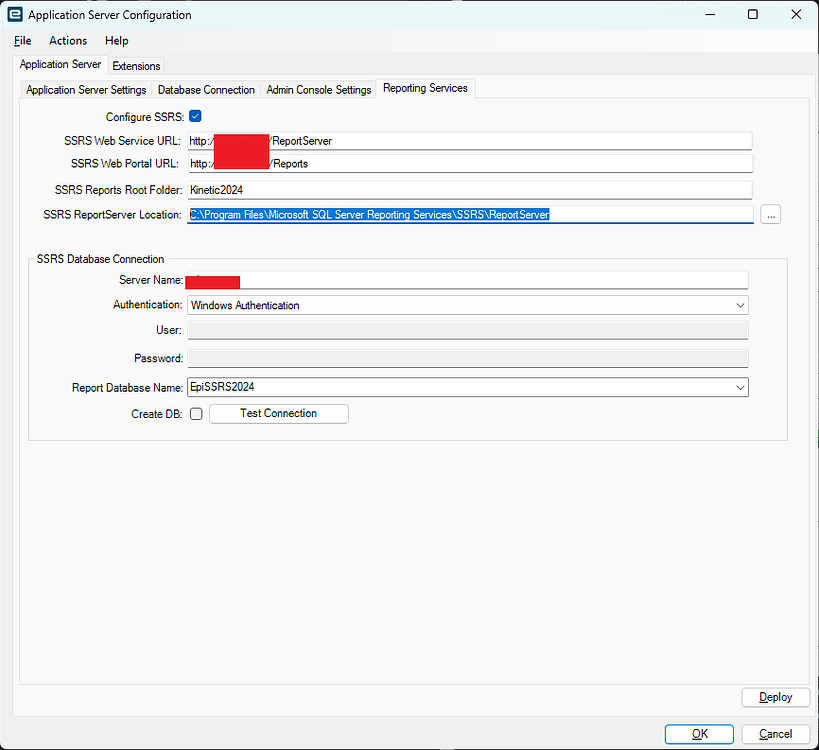Toggle the Configure SSRS checkbox
Image resolution: width=819 pixels, height=750 pixels.
coord(195,116)
